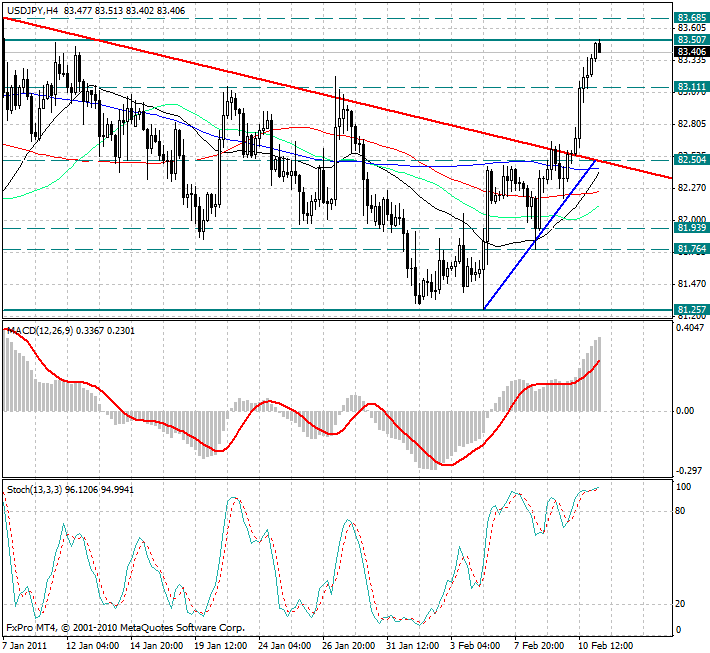Click the 82.504 price level label
710x653 pixels.
[x=692, y=160]
